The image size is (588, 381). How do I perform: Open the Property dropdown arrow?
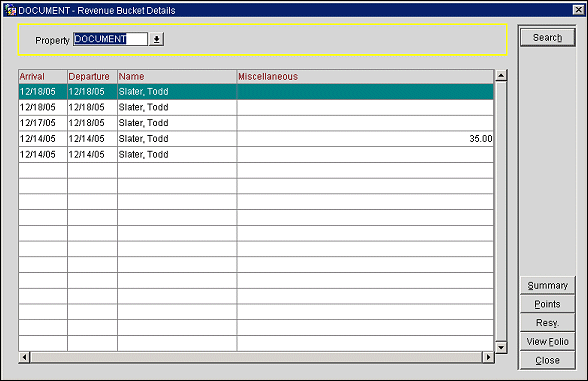[x=157, y=39]
